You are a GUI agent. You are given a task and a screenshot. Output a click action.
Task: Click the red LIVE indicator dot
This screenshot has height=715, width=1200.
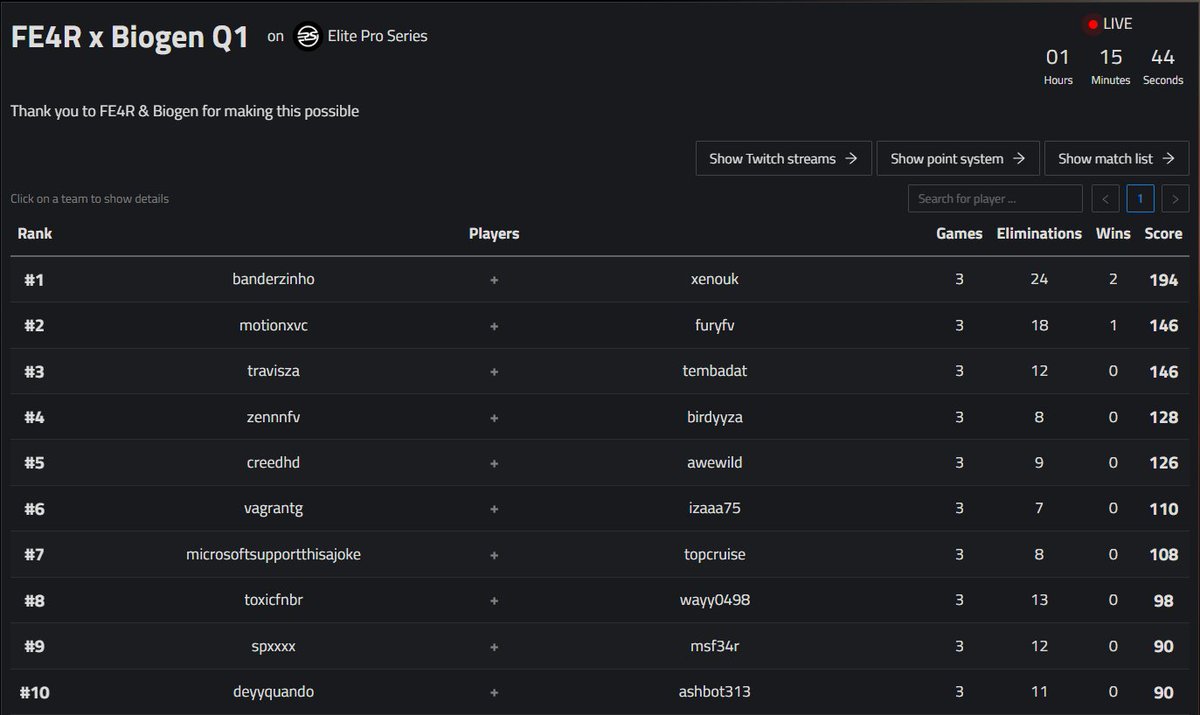1092,24
